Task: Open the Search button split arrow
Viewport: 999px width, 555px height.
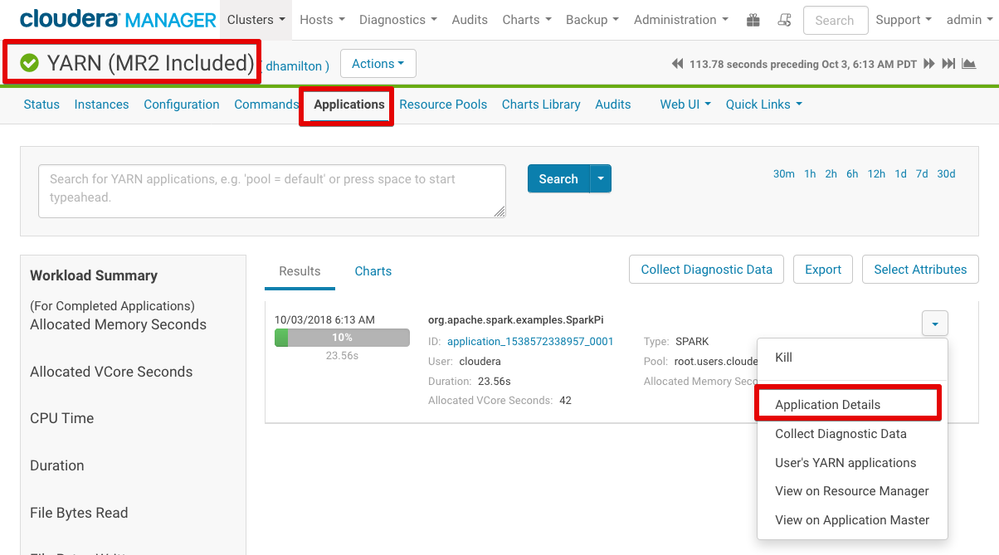Action: pos(601,178)
